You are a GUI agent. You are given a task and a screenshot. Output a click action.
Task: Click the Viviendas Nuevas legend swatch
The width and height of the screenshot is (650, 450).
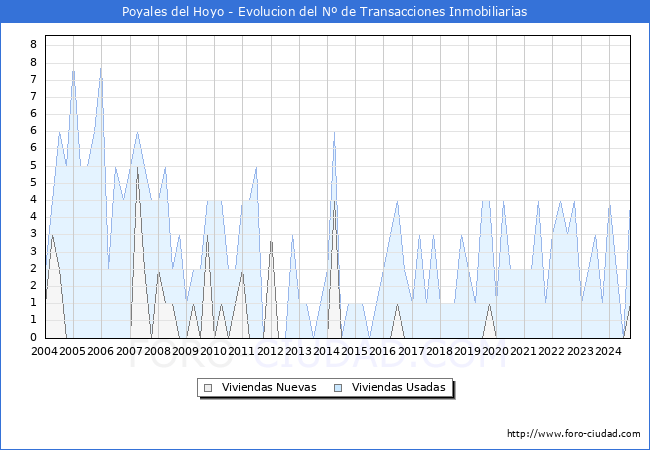tap(208, 388)
